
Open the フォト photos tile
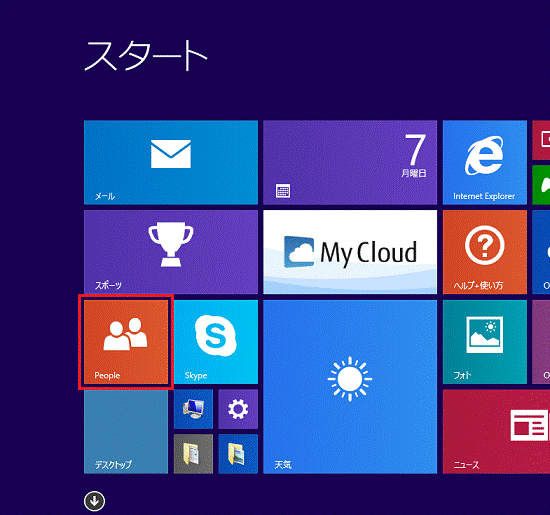click(x=485, y=342)
